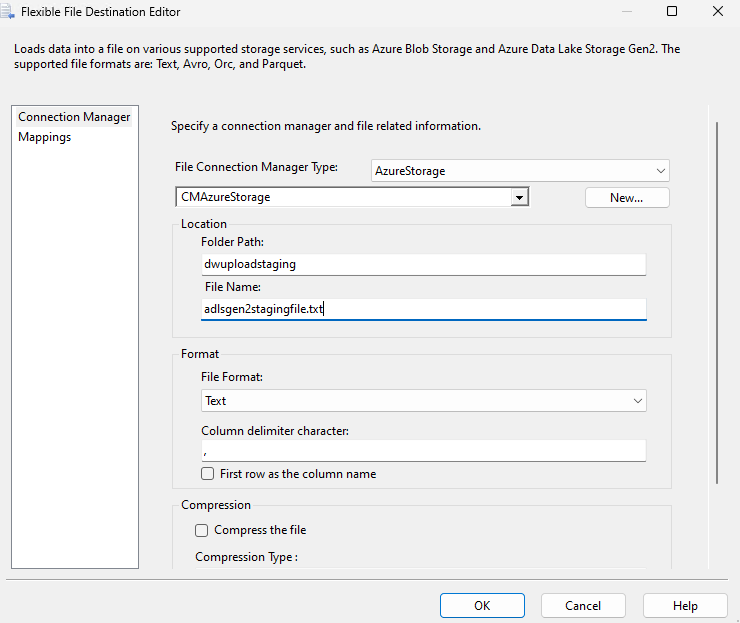The width and height of the screenshot is (740, 623).
Task: Click the 'Loads data into a file' description text
Action: [347, 56]
